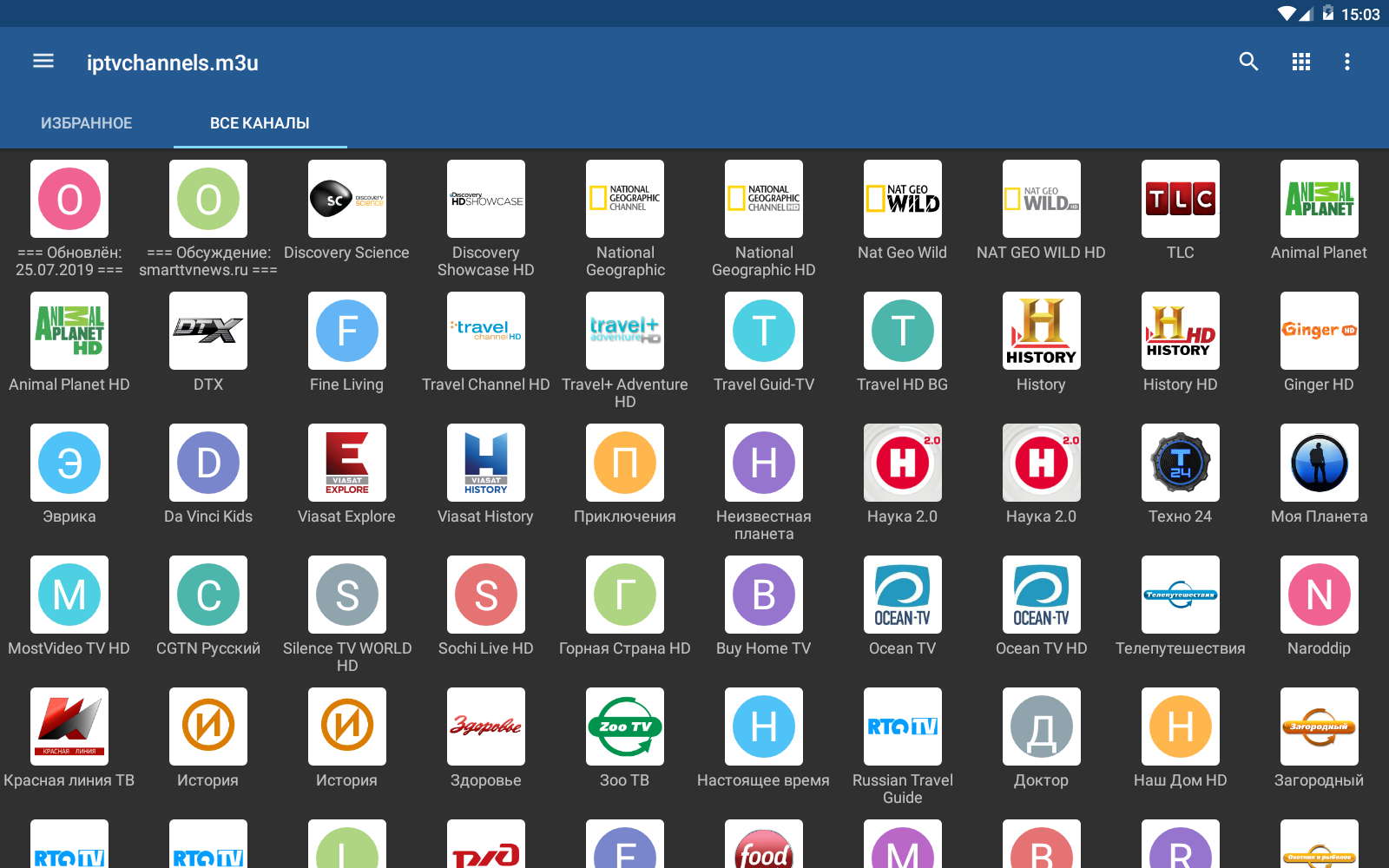This screenshot has width=1389, height=868.
Task: Open the History HD channel
Action: pyautogui.click(x=1181, y=331)
